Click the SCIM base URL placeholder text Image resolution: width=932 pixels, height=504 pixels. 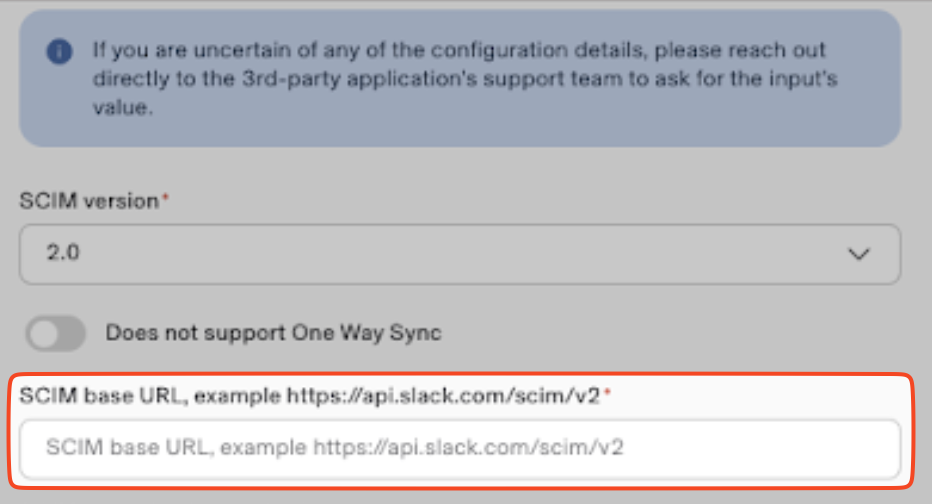[x=335, y=447]
